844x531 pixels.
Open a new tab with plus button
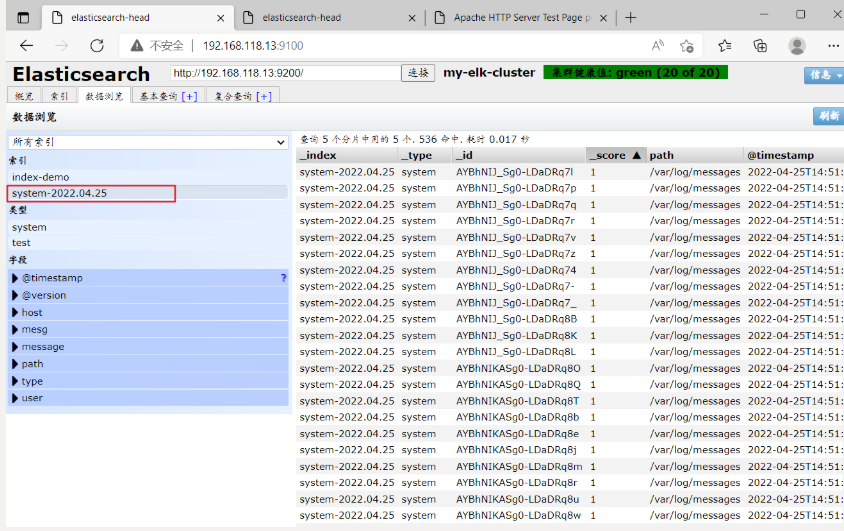[630, 18]
